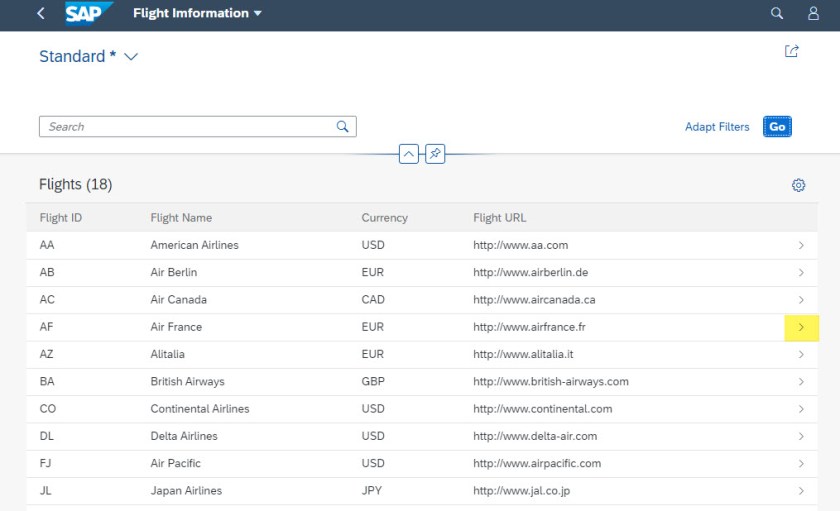
Task: Click the share icon near Standard view
Action: 792,52
